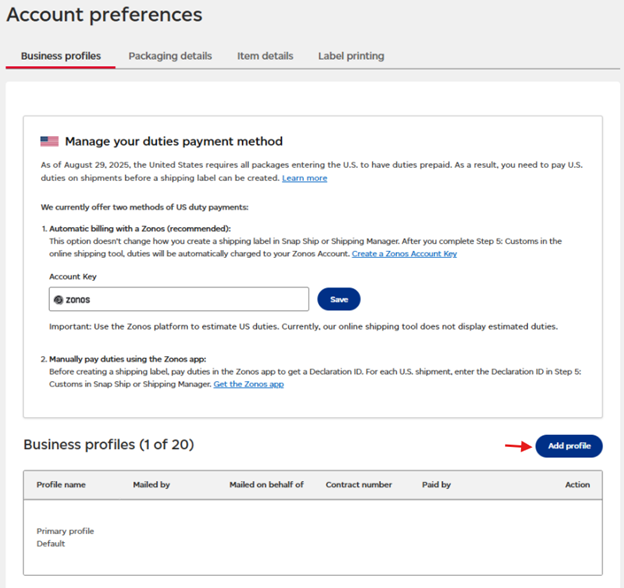Open Create a Zonos Account Key link
The image size is (624, 588).
coord(404,254)
